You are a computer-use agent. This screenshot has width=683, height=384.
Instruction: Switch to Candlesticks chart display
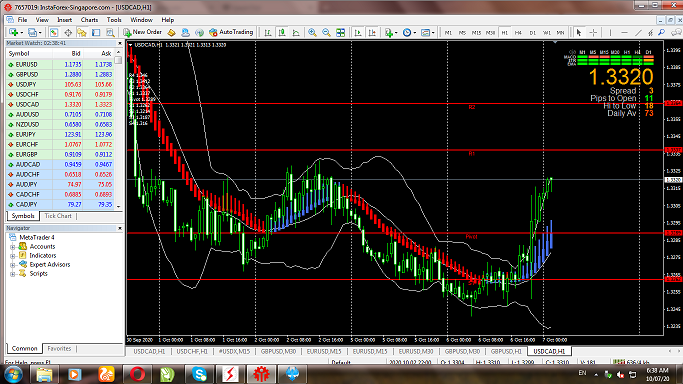pyautogui.click(x=282, y=32)
